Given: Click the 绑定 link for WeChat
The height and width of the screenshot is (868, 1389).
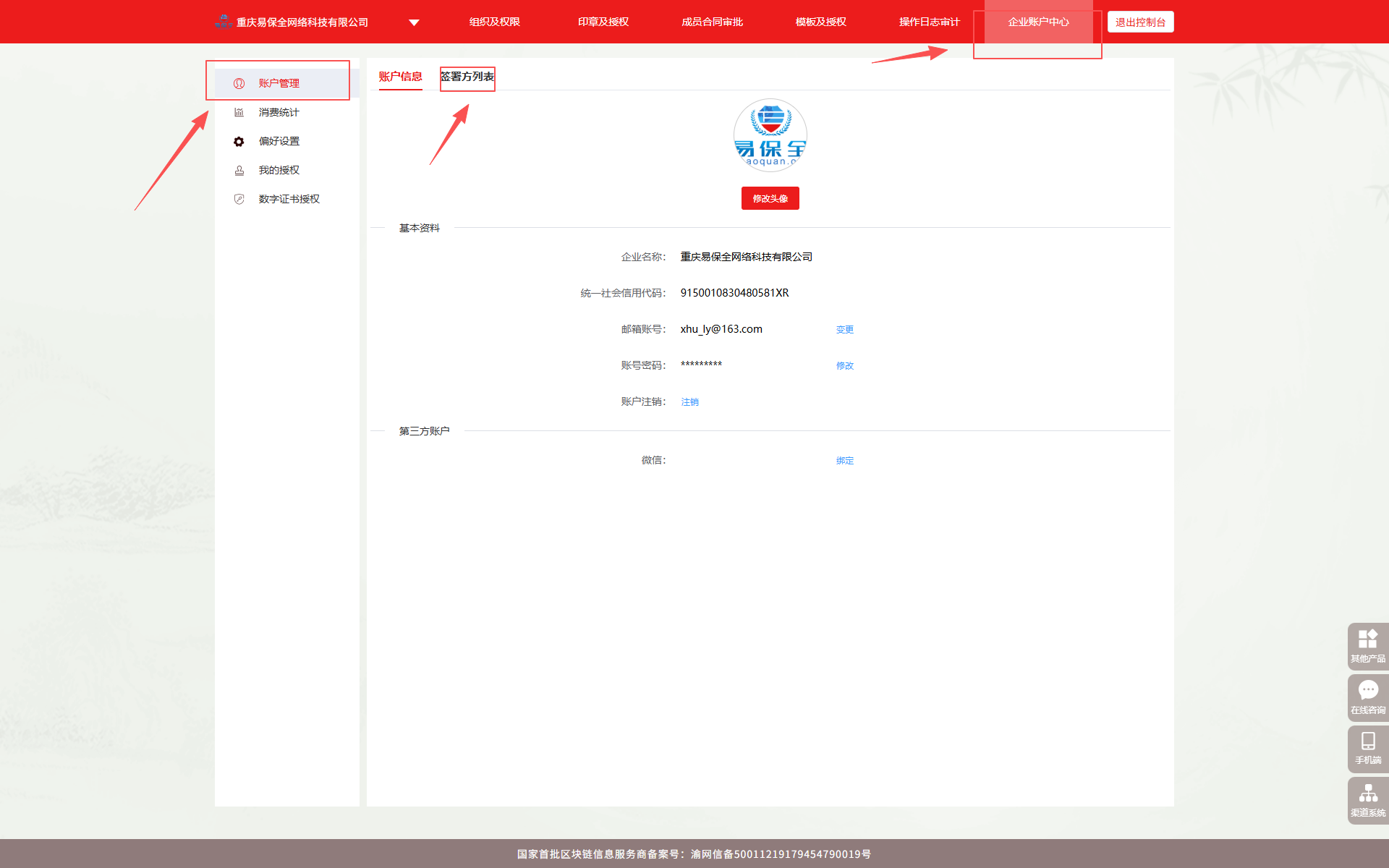Looking at the screenshot, I should click(x=844, y=460).
